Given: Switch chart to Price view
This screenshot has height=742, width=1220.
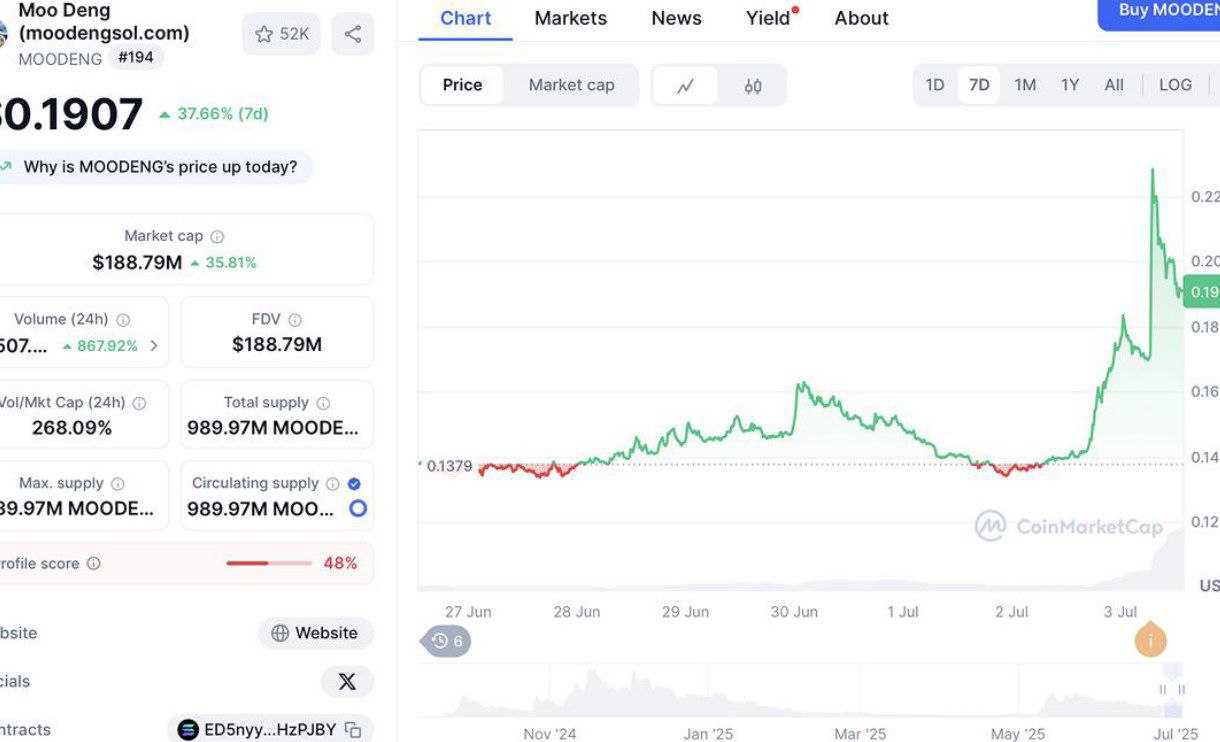Looking at the screenshot, I should pos(462,86).
